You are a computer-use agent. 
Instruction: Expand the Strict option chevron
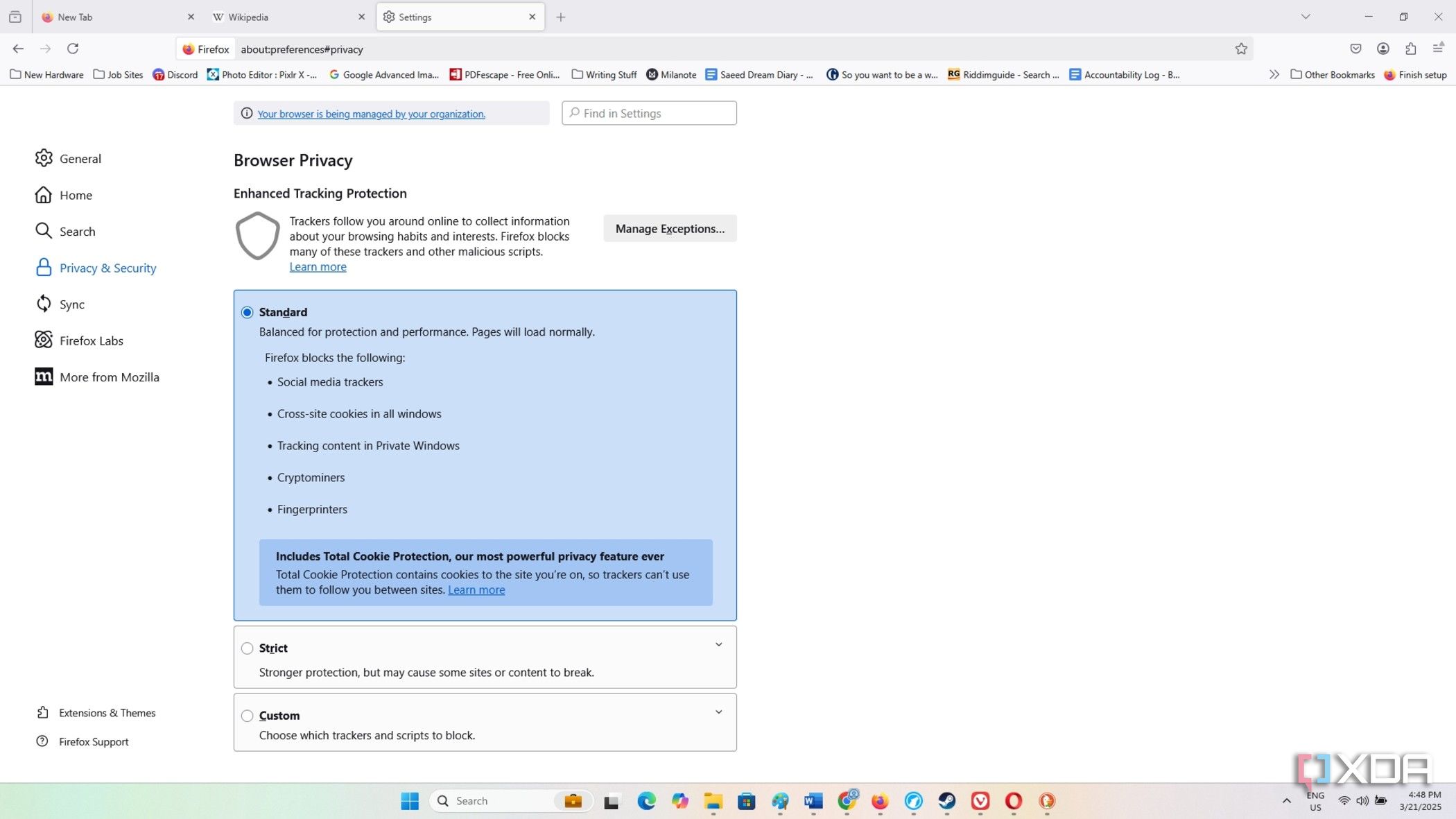tap(719, 644)
